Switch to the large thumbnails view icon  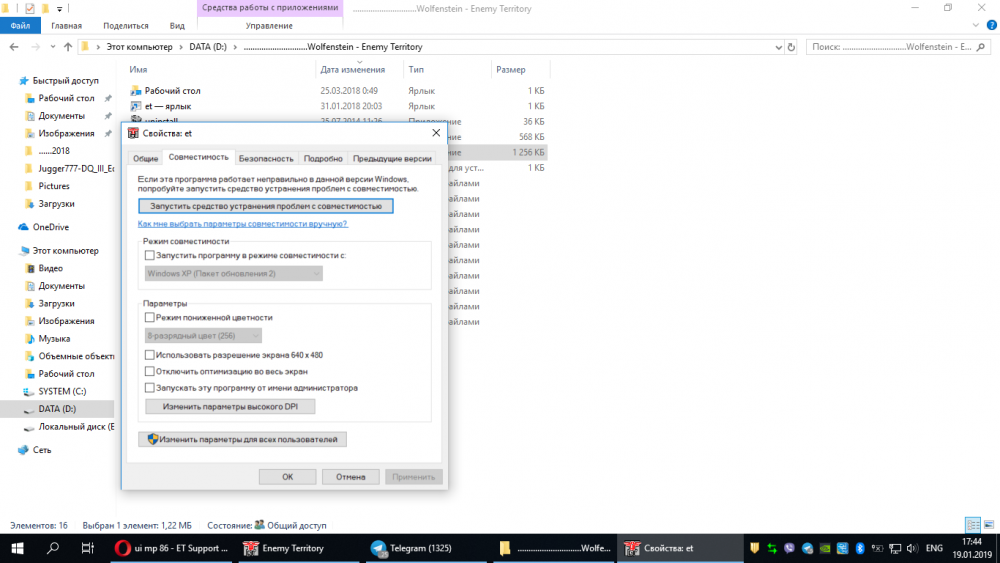tap(989, 525)
